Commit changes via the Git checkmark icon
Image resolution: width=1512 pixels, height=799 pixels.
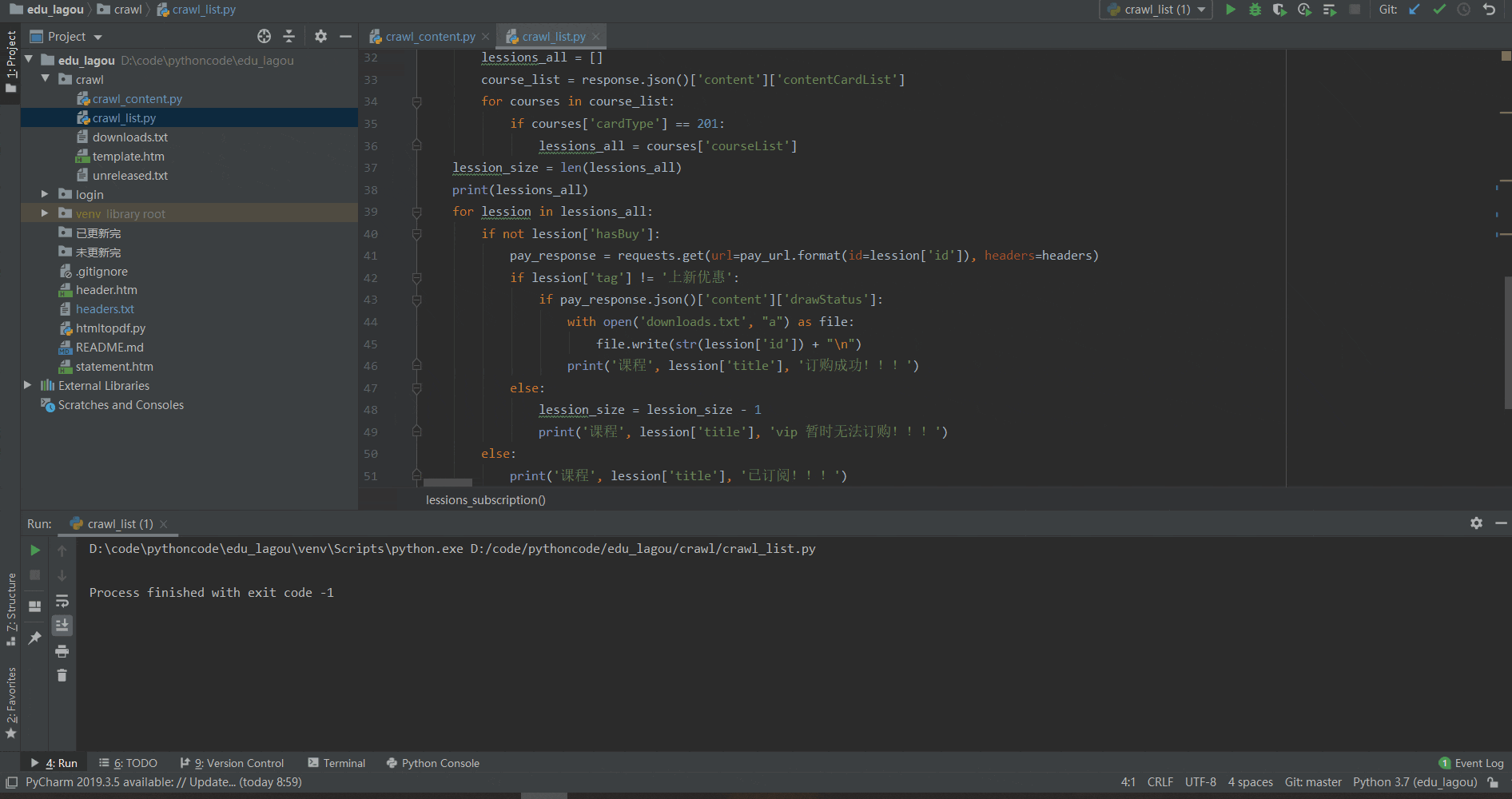1438,10
